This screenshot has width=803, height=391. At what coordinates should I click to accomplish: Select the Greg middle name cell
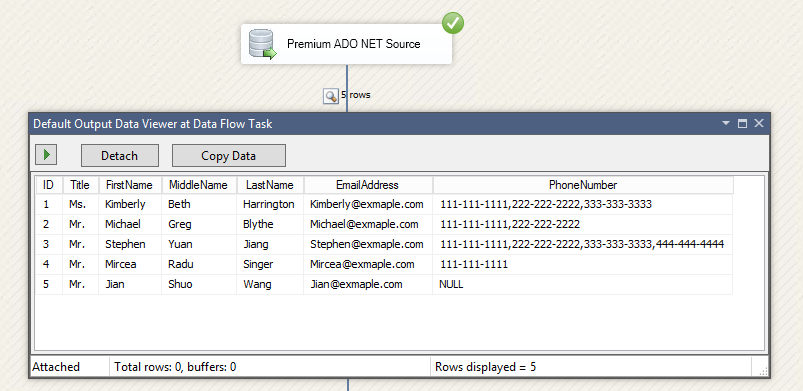coord(199,224)
